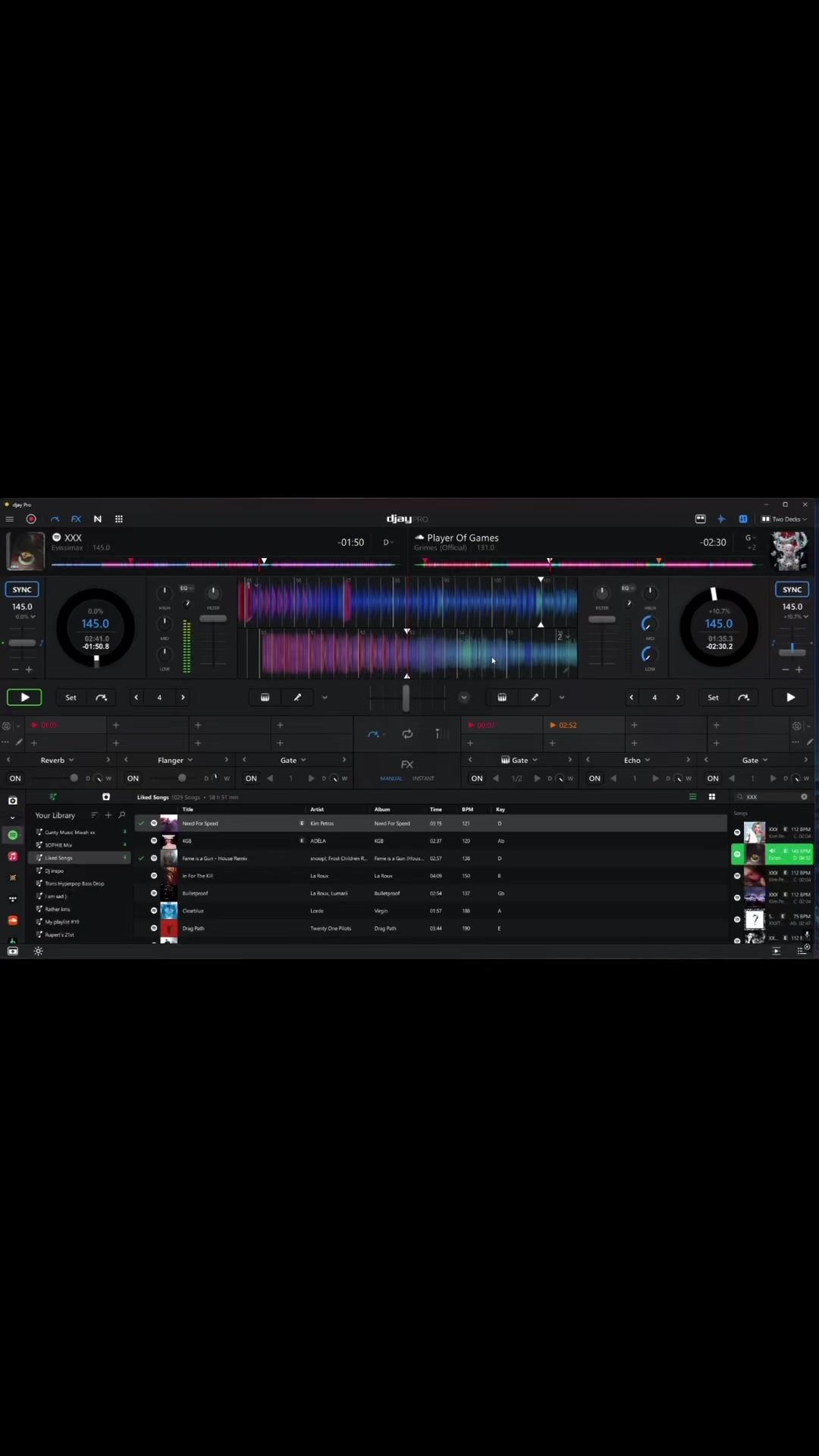Jump to left deck hot cue 01:01
Screen dimensions: 819x1456
[x=65, y=726]
